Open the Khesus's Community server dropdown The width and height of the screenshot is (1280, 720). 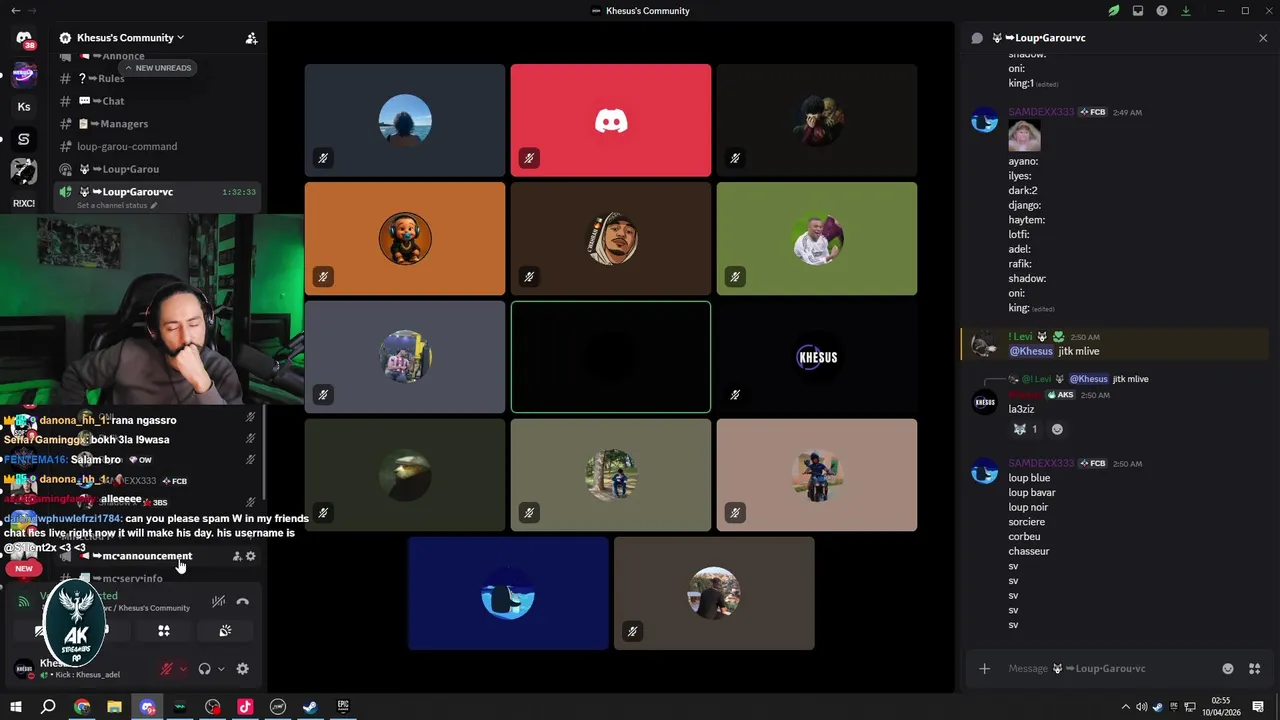point(130,38)
